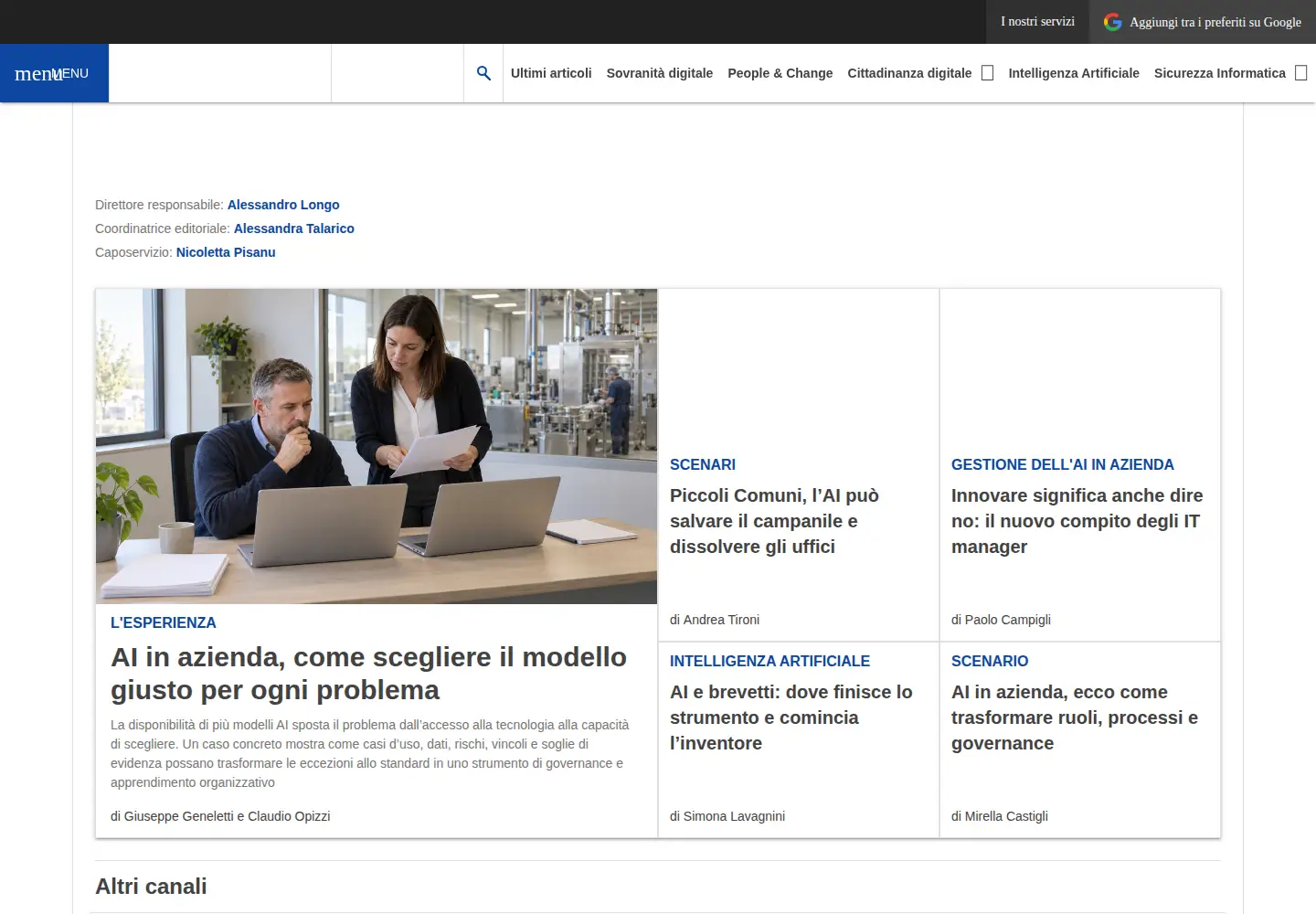This screenshot has width=1316, height=914.
Task: Open article AI in azienda, ecco come trasformare ruoli
Action: [1075, 717]
